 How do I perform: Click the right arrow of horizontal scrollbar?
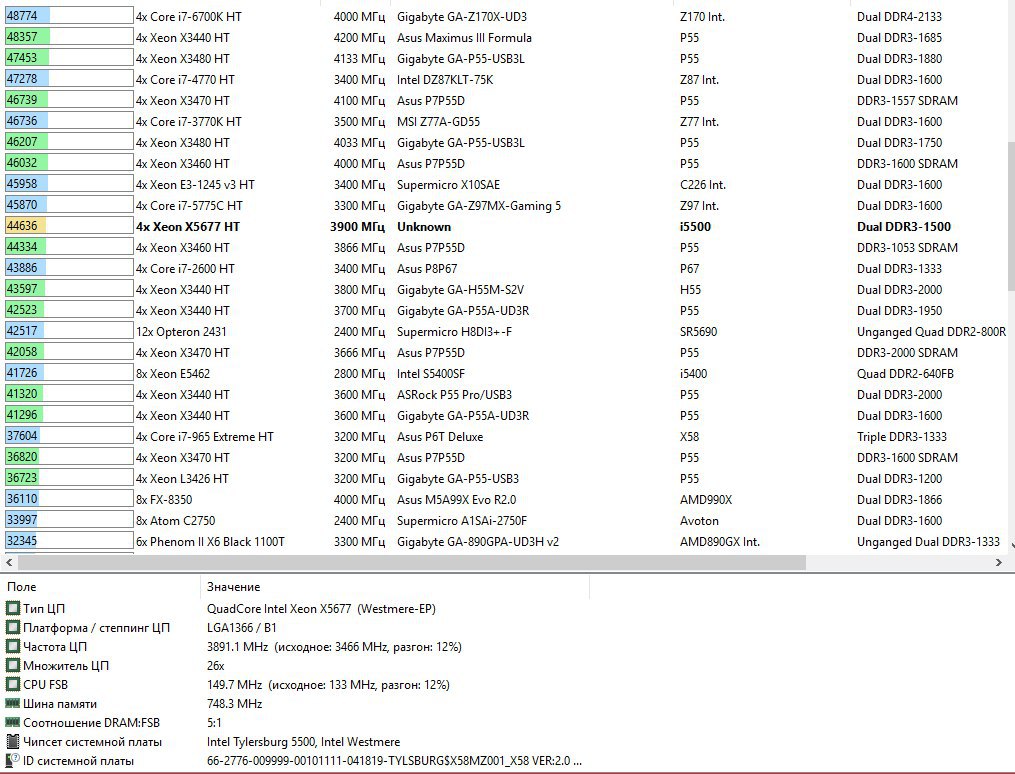pyautogui.click(x=998, y=562)
